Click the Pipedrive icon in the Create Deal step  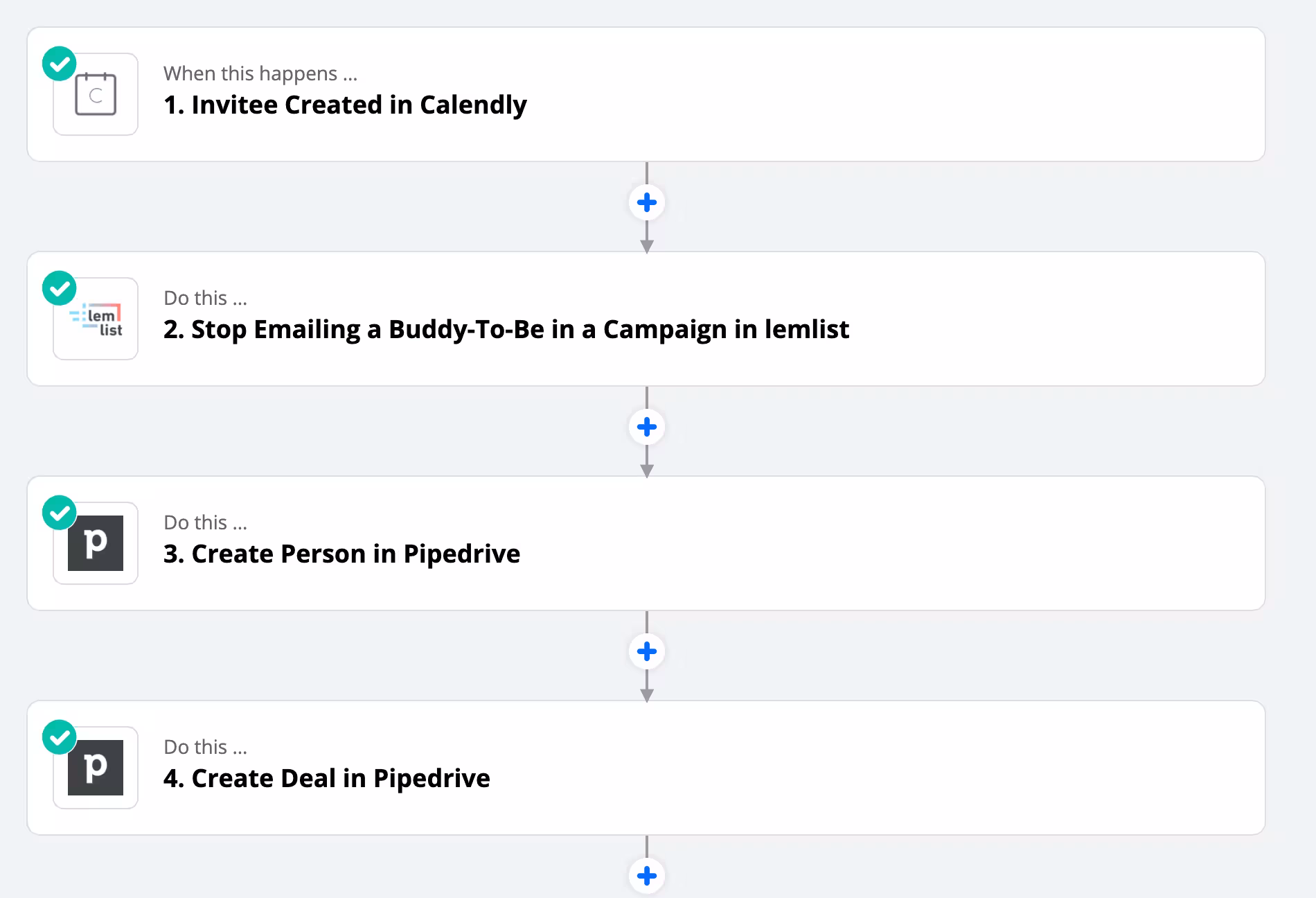[96, 768]
